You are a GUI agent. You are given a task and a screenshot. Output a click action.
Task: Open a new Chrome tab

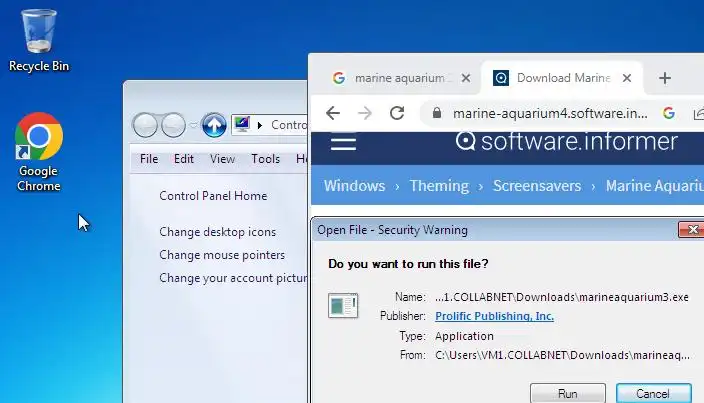(x=665, y=78)
